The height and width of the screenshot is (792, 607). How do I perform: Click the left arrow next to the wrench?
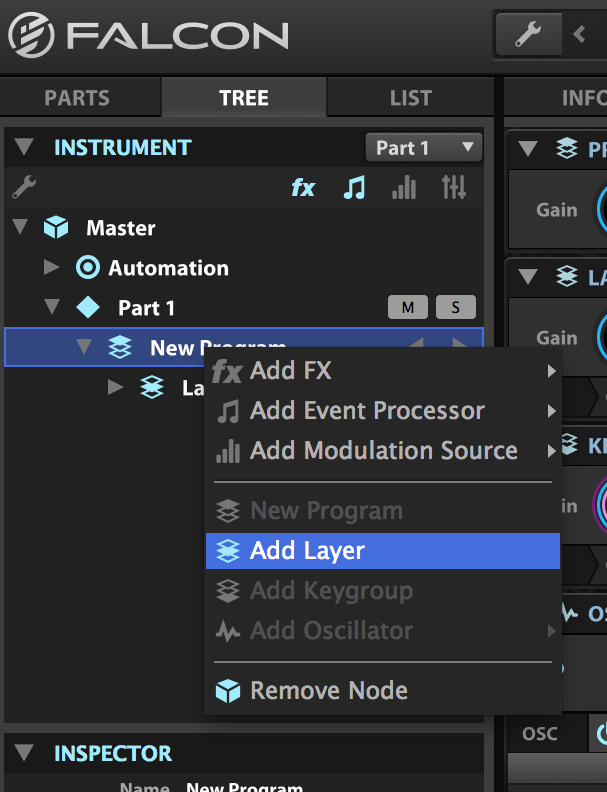click(x=580, y=34)
